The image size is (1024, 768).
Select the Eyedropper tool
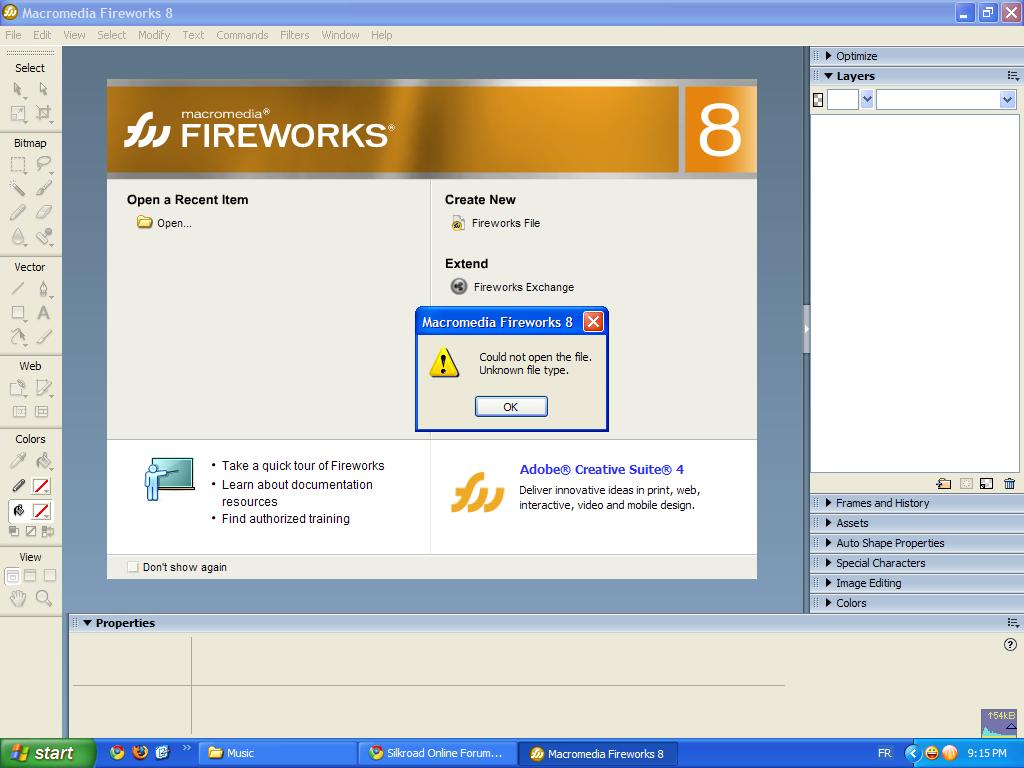[18, 461]
